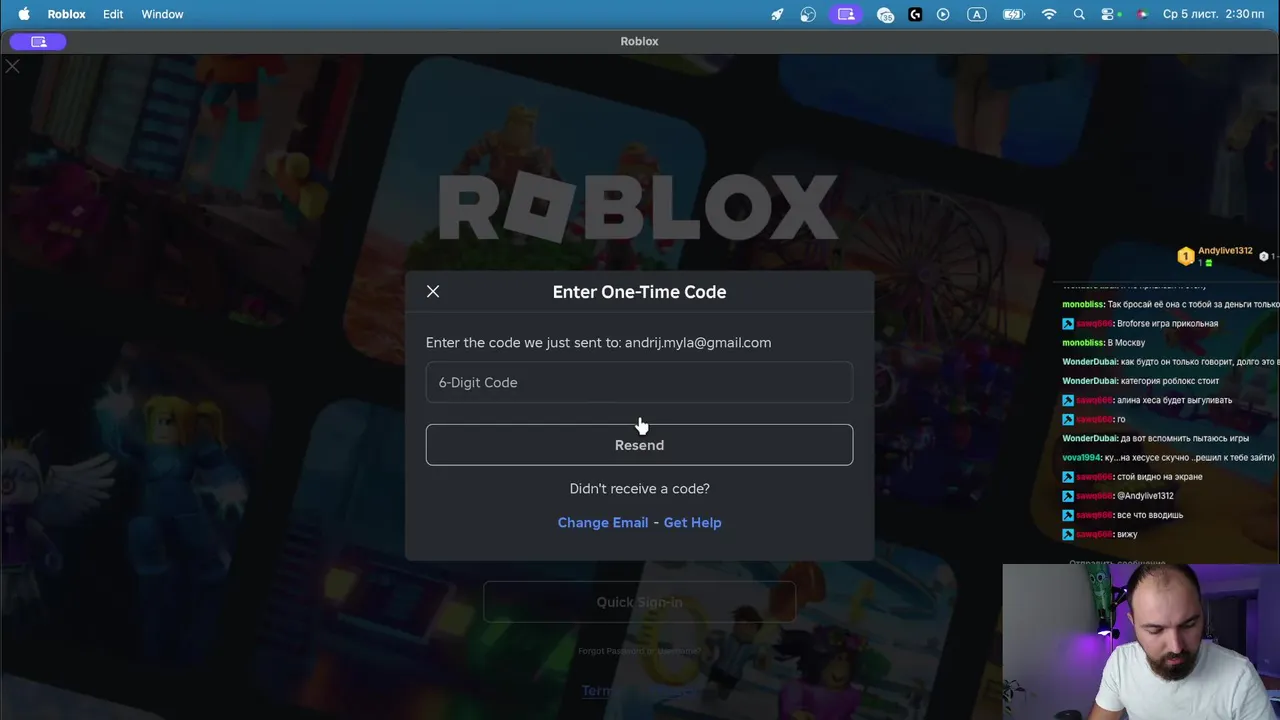The width and height of the screenshot is (1280, 720).
Task: Click the 'Didn't receive a code?' text
Action: (639, 489)
